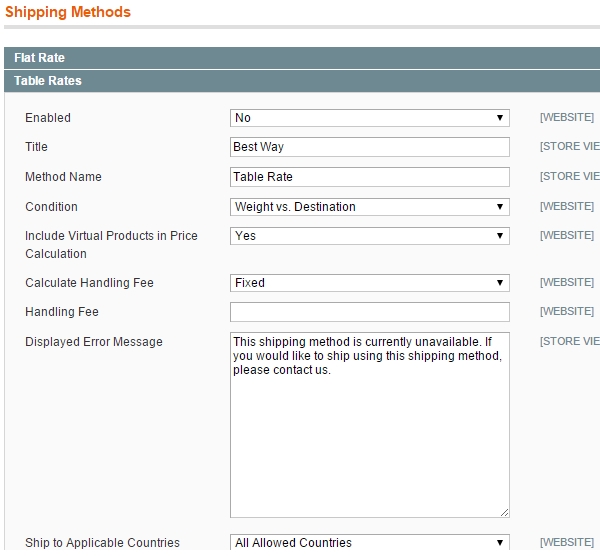Edit the Displayed Error Message textarea
Image resolution: width=600 pixels, height=556 pixels.
click(x=370, y=425)
